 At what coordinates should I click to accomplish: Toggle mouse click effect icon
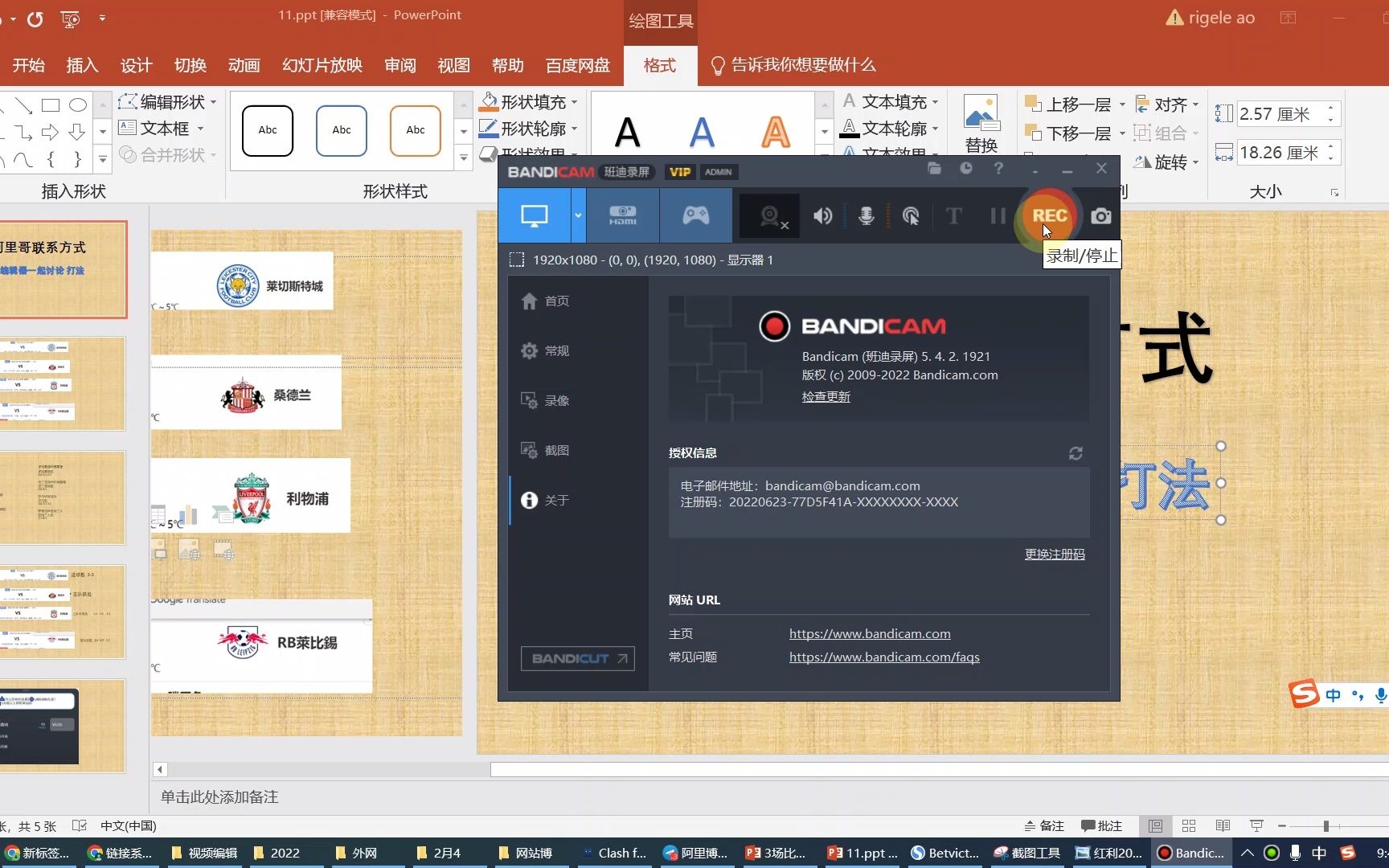[911, 215]
